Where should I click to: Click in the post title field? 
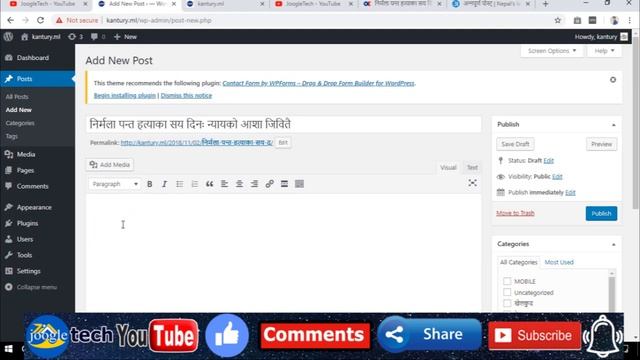point(284,124)
